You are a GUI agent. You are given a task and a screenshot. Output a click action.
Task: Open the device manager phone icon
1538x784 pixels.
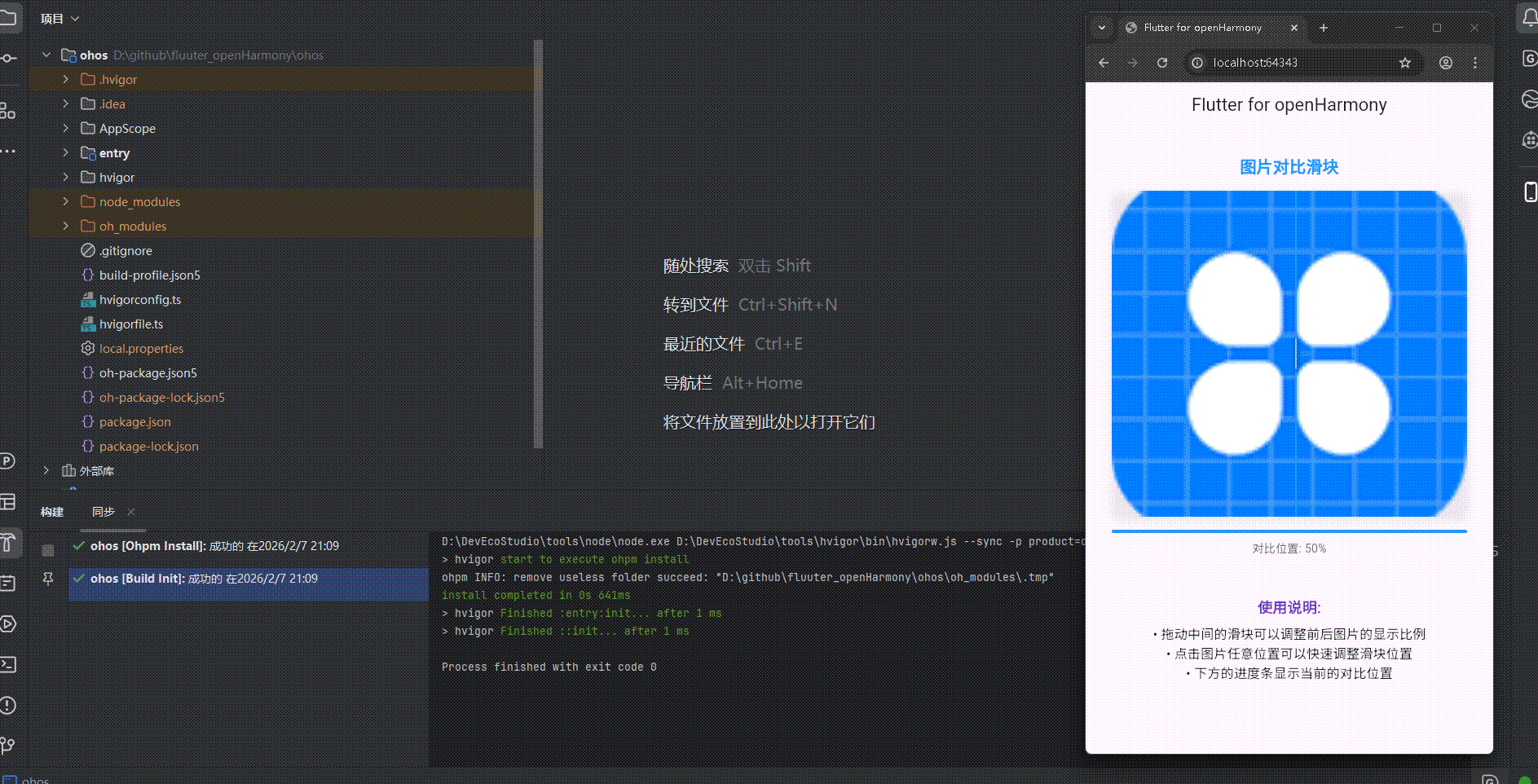pyautogui.click(x=1530, y=192)
